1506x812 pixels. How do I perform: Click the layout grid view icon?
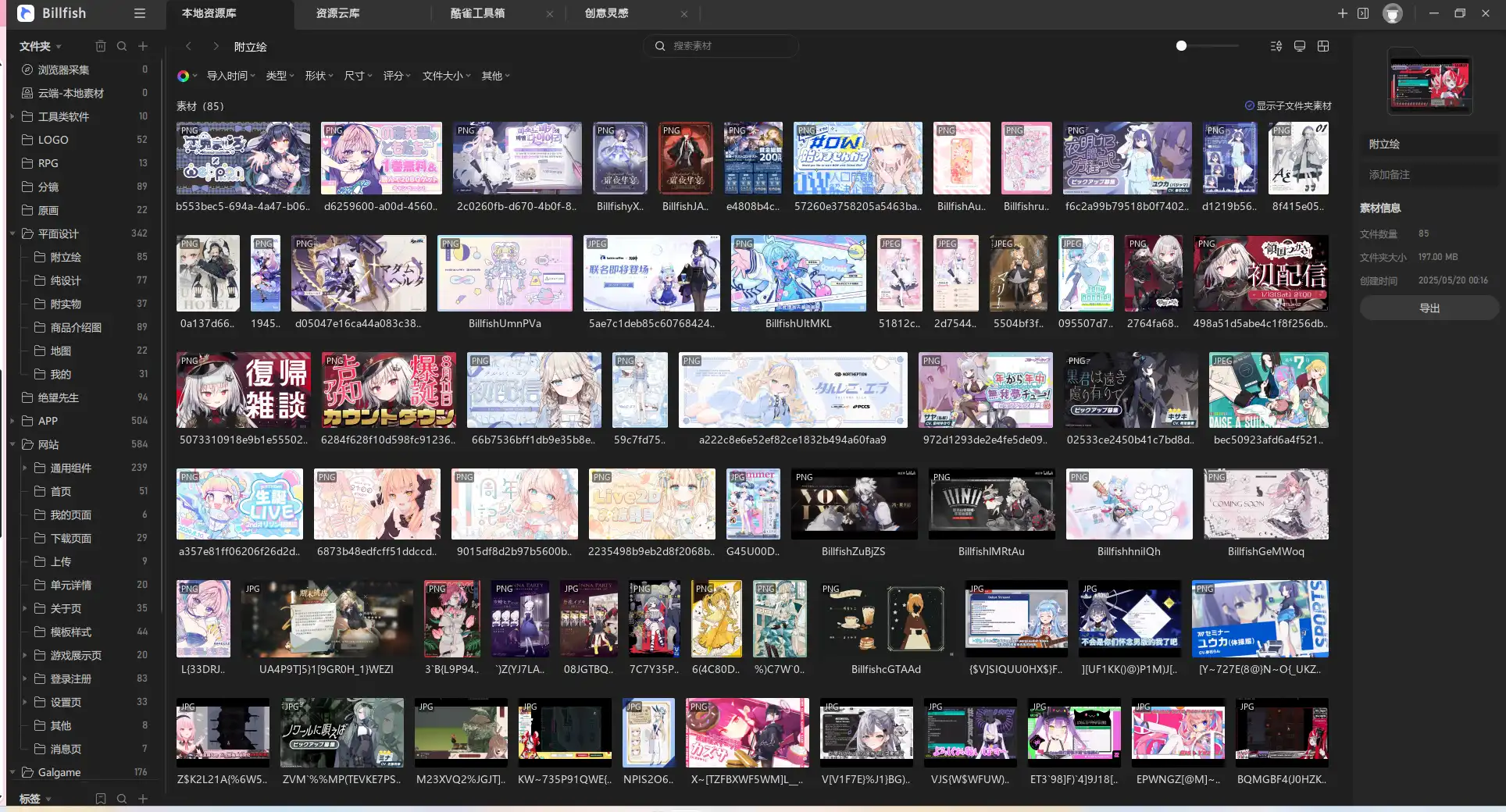[1323, 46]
